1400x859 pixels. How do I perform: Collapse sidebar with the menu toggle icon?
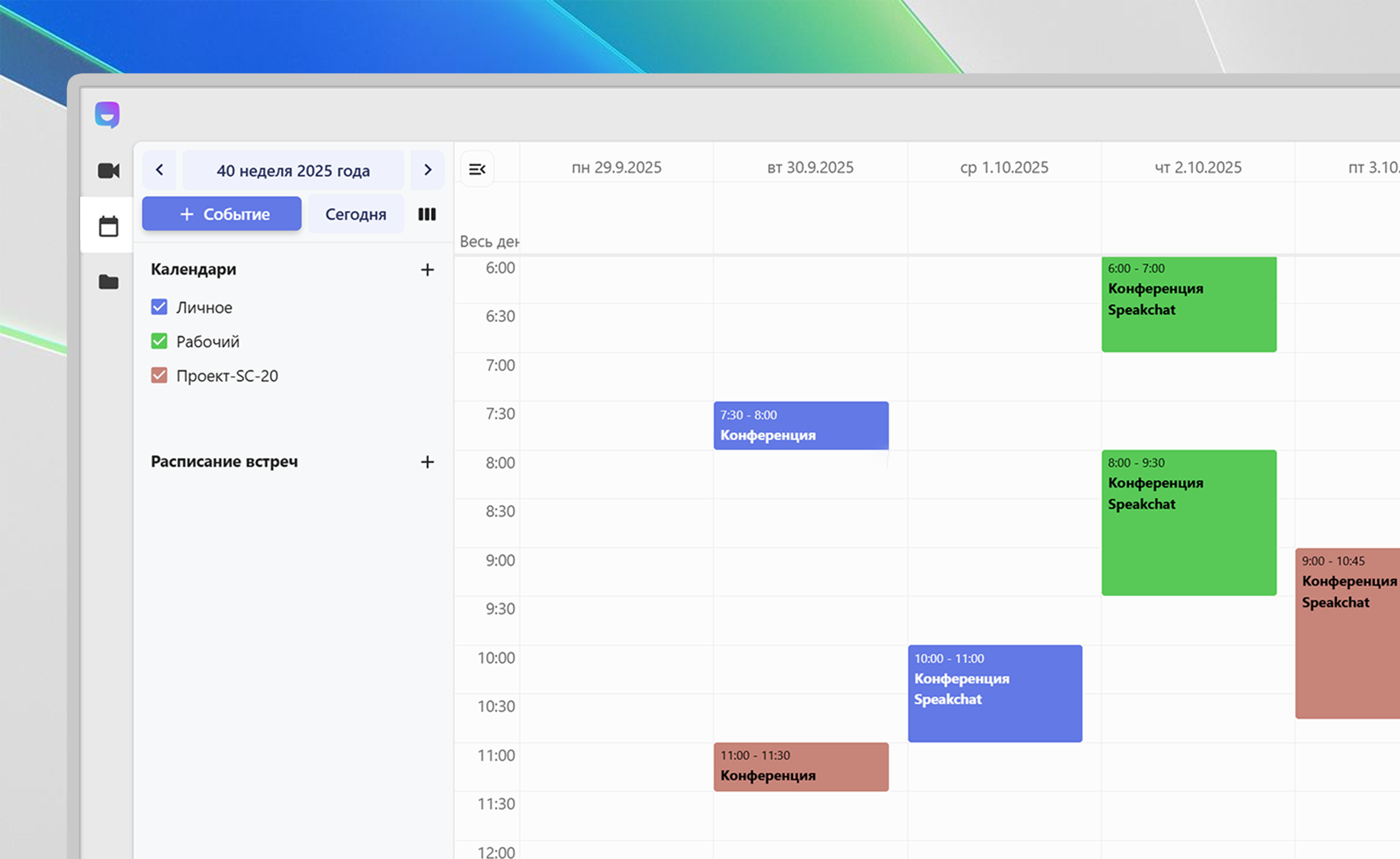pos(477,169)
